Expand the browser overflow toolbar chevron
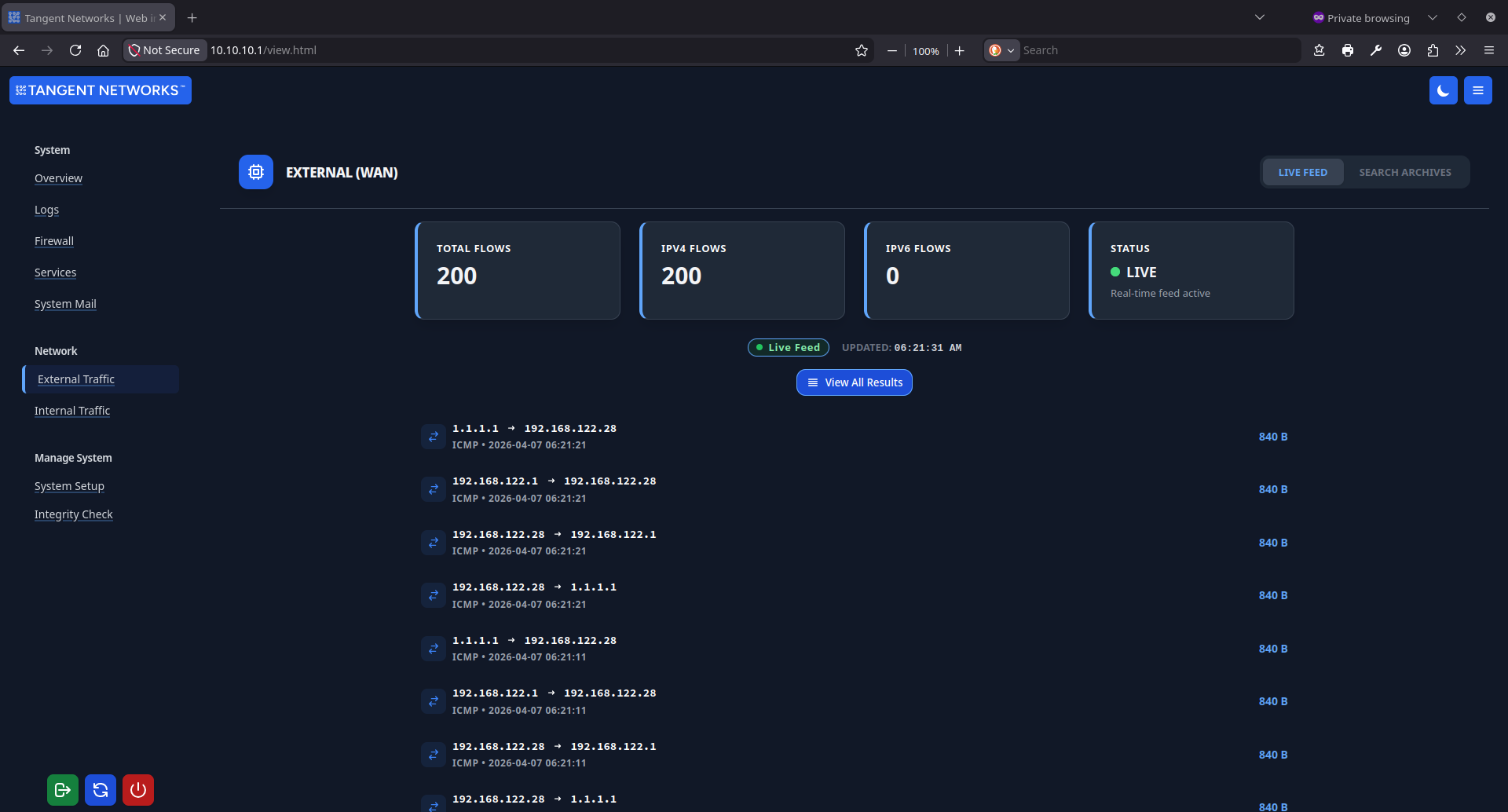The height and width of the screenshot is (812, 1508). (x=1460, y=50)
